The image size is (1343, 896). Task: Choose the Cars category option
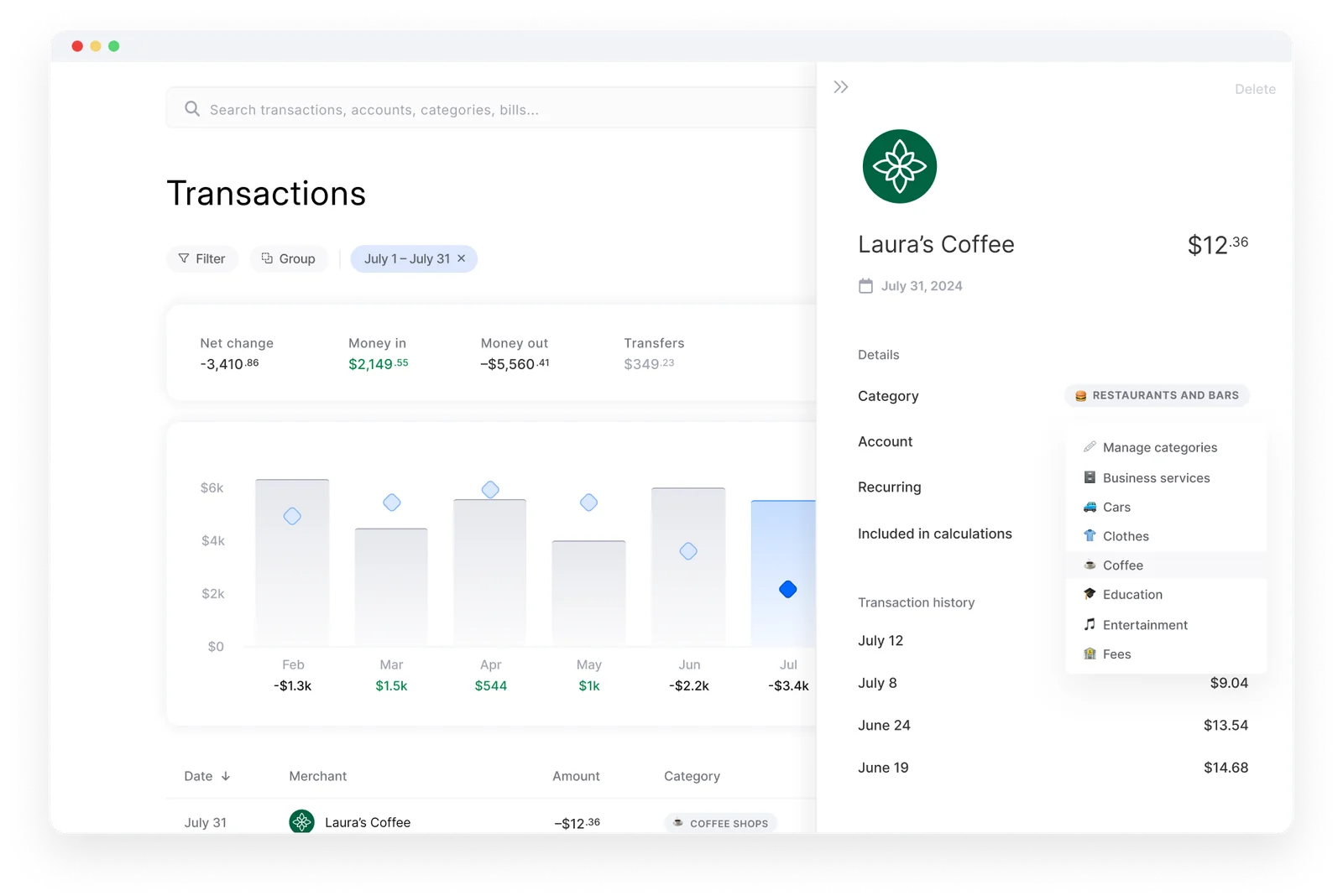pyautogui.click(x=1116, y=507)
